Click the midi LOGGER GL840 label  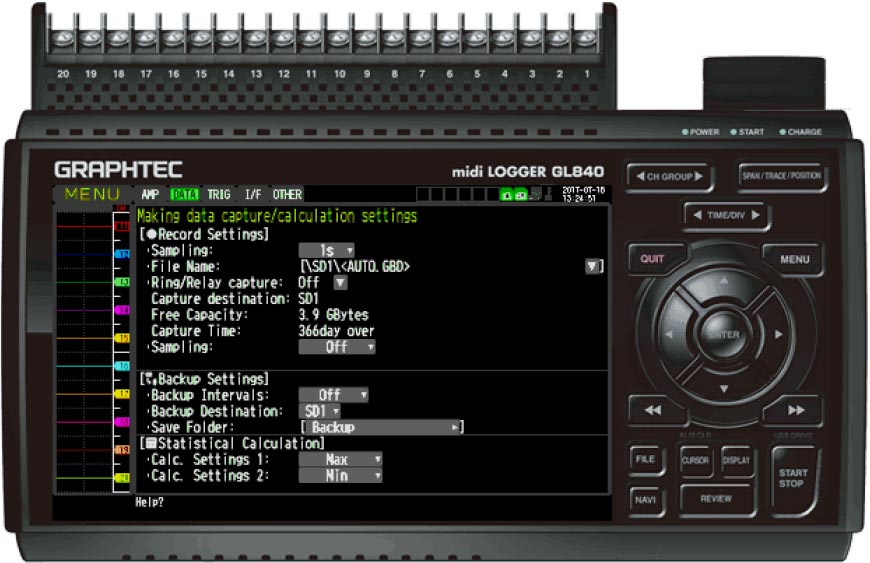coord(528,171)
